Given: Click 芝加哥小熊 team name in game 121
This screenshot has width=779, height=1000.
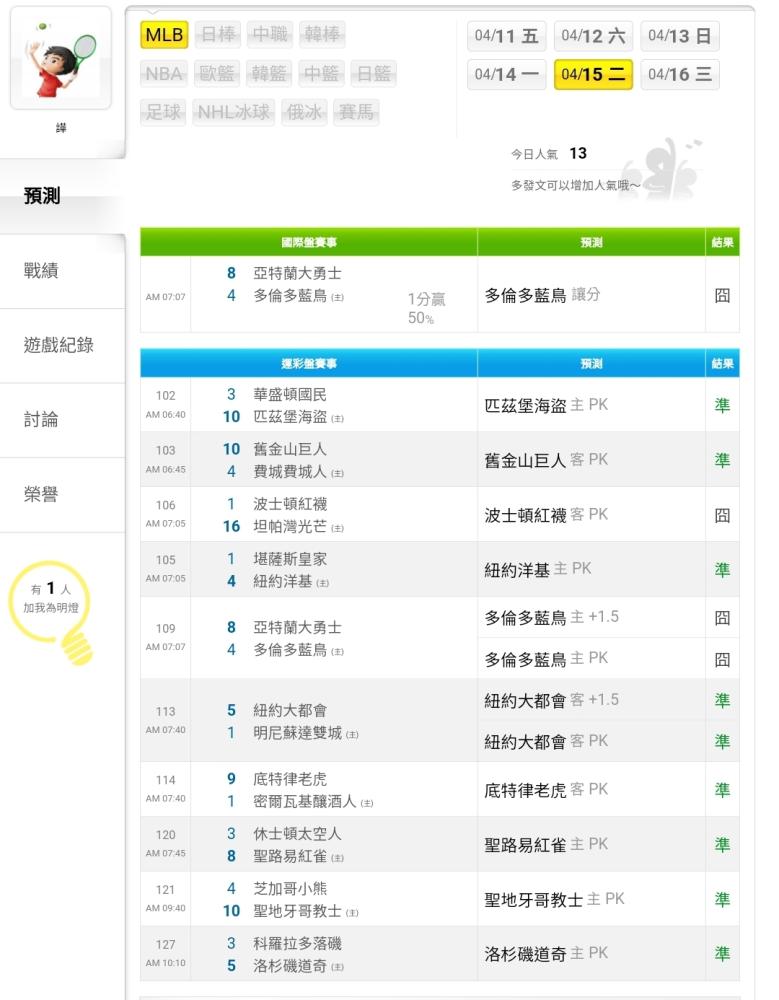Looking at the screenshot, I should click(x=290, y=888).
